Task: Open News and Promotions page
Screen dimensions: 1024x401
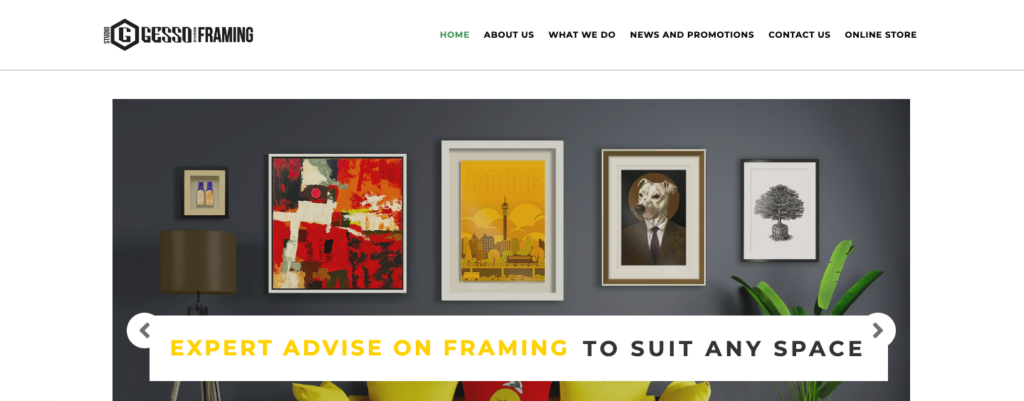Action: click(x=692, y=35)
